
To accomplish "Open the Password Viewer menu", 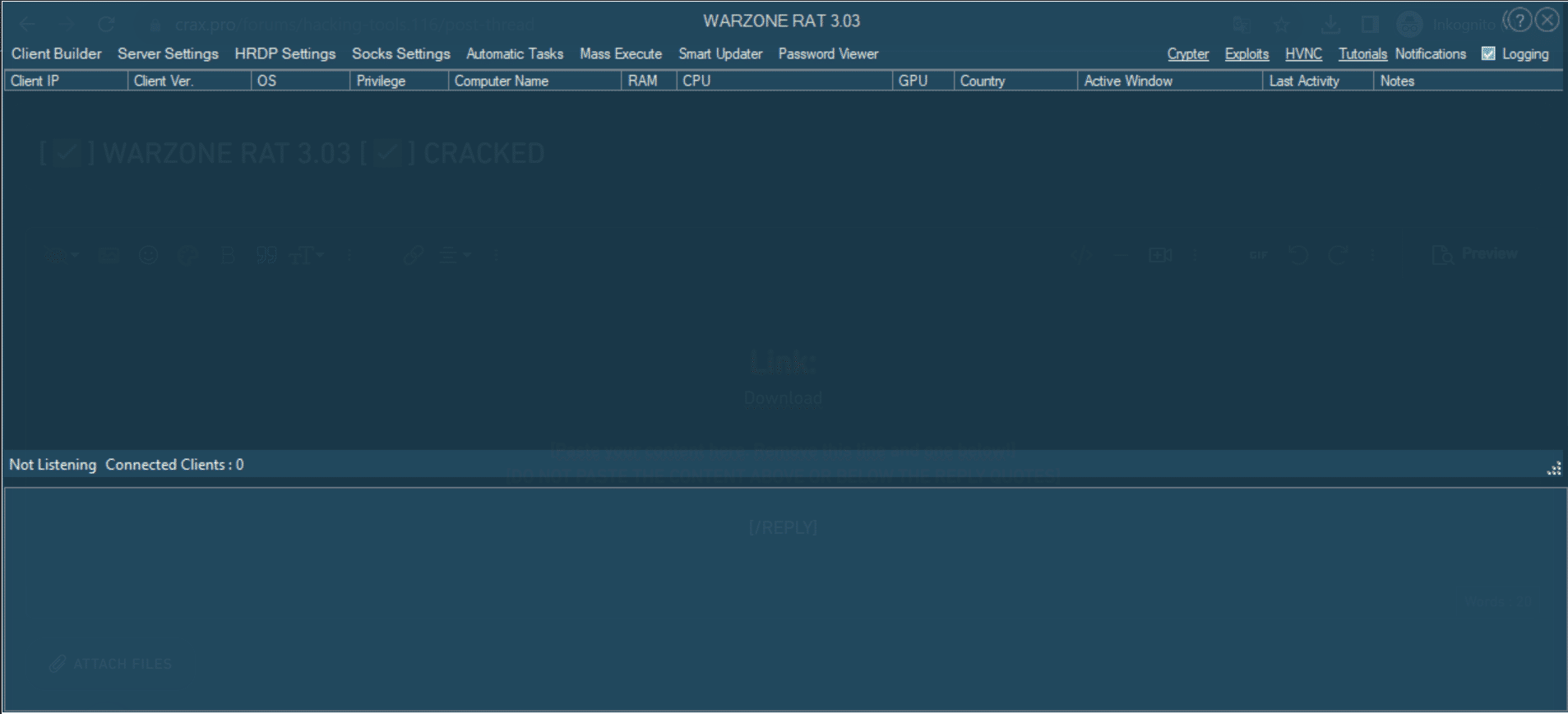I will 829,53.
